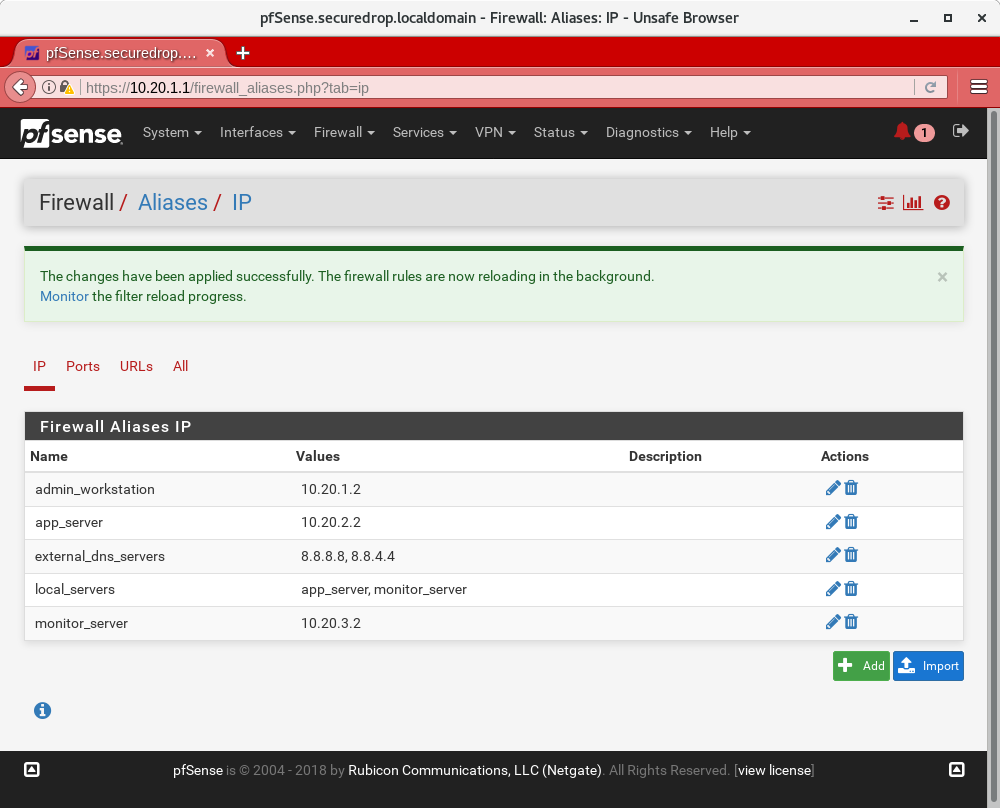Screen dimensions: 1000x808
Task: Edit the app_server alias
Action: [832, 522]
